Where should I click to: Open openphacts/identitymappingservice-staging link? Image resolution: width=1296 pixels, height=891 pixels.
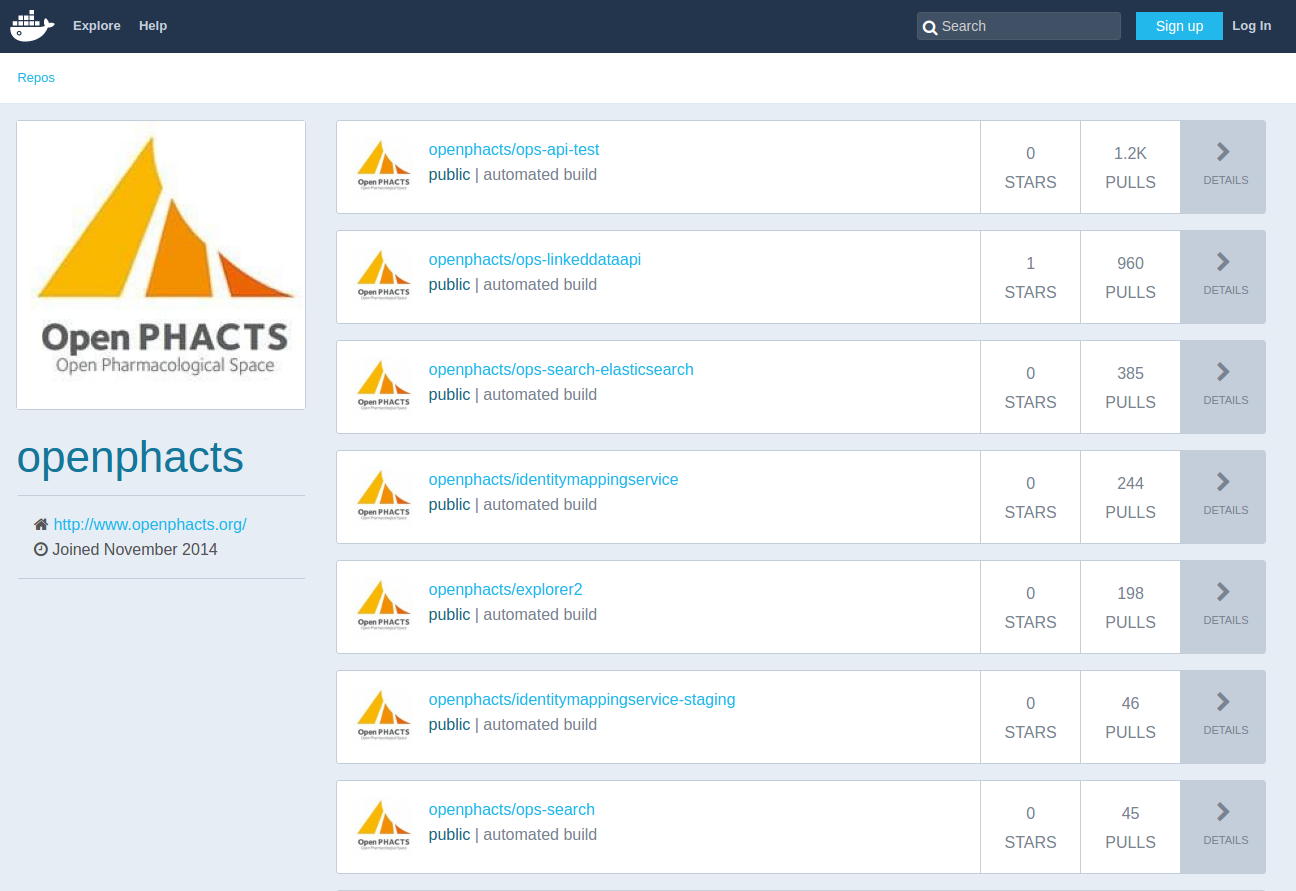point(582,700)
